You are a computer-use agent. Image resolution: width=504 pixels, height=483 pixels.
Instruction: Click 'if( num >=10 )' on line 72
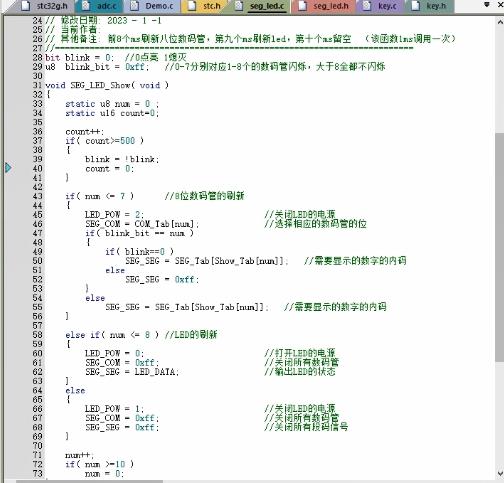pos(99,464)
